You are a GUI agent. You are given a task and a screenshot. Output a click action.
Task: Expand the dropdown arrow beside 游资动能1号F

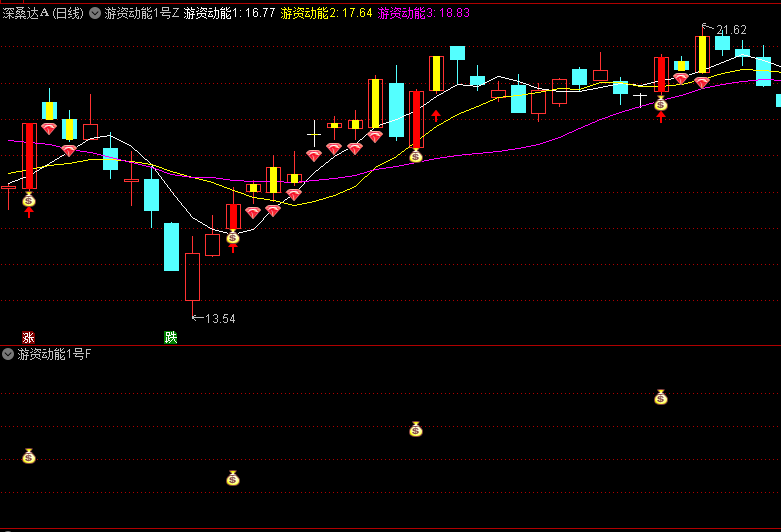[x=8, y=354]
